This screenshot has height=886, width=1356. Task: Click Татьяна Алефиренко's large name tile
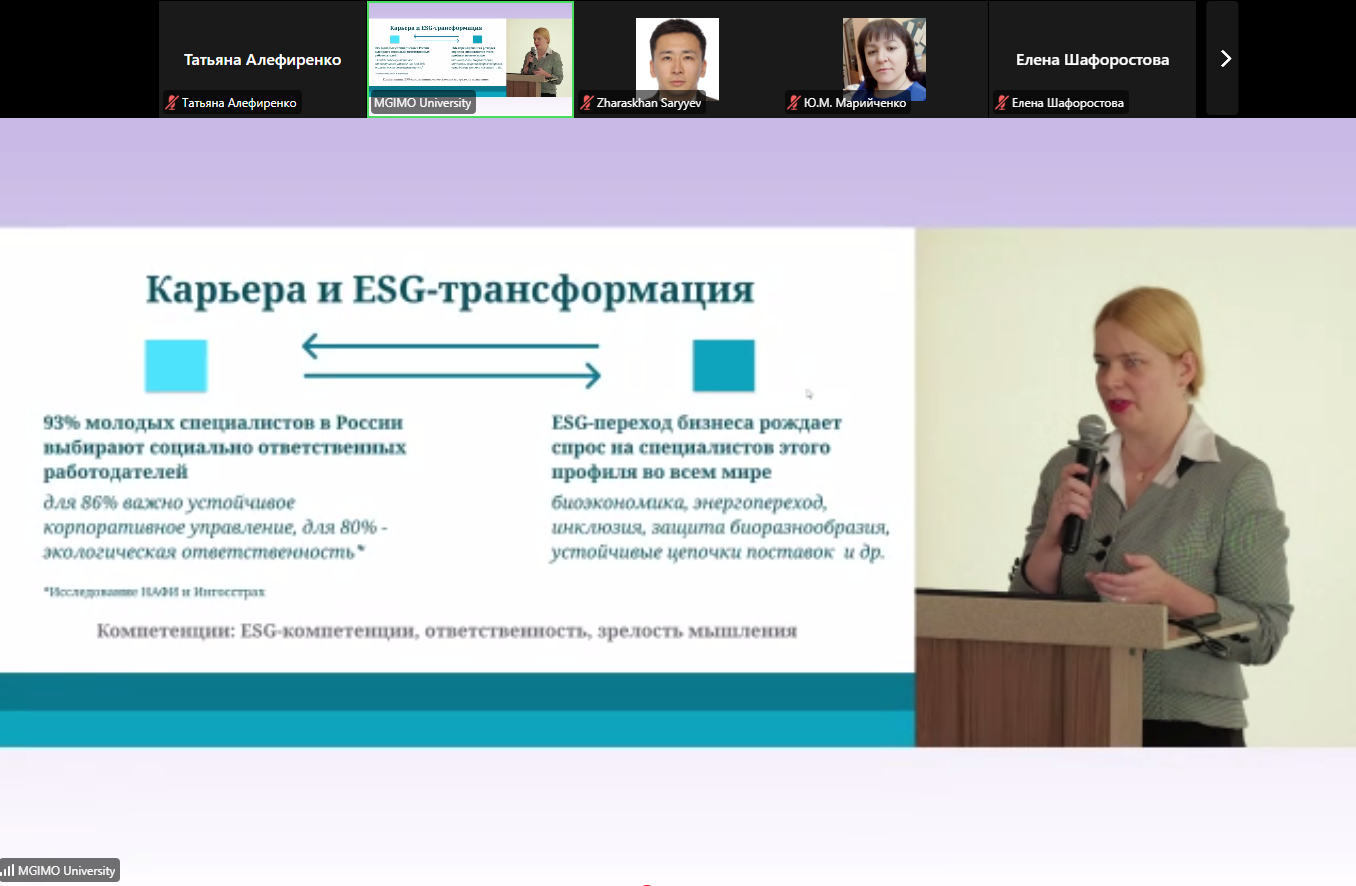(x=263, y=59)
